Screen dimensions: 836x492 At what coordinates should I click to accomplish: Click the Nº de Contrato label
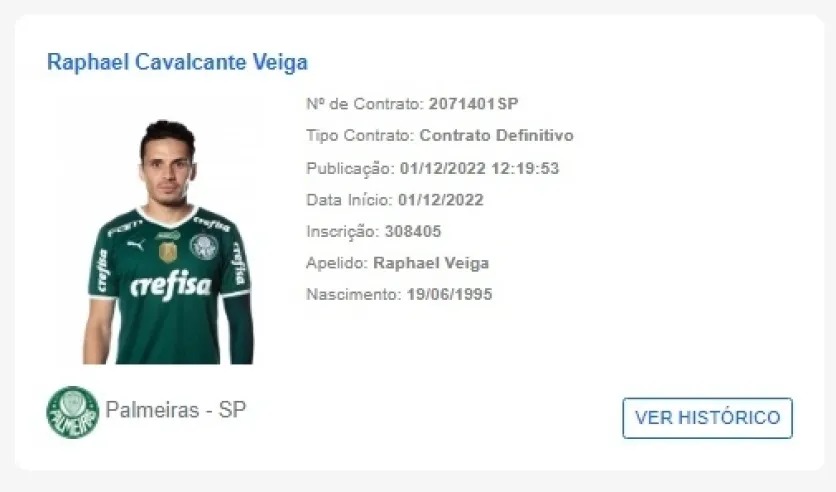[365, 103]
